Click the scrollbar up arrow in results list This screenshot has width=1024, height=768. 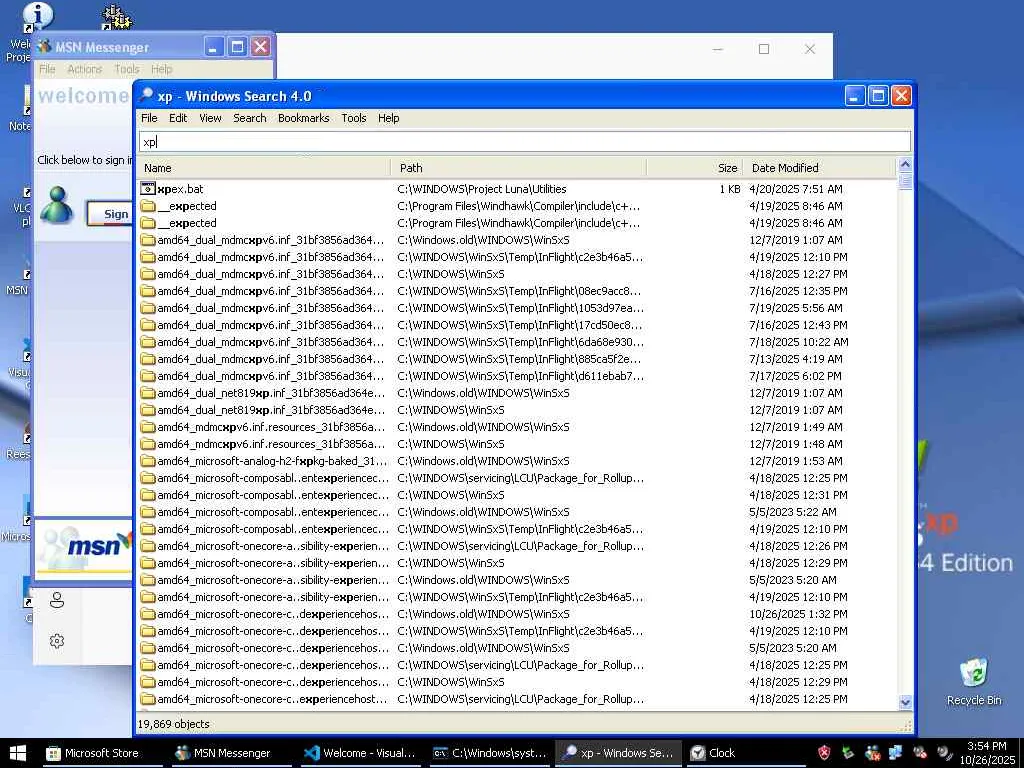[905, 165]
